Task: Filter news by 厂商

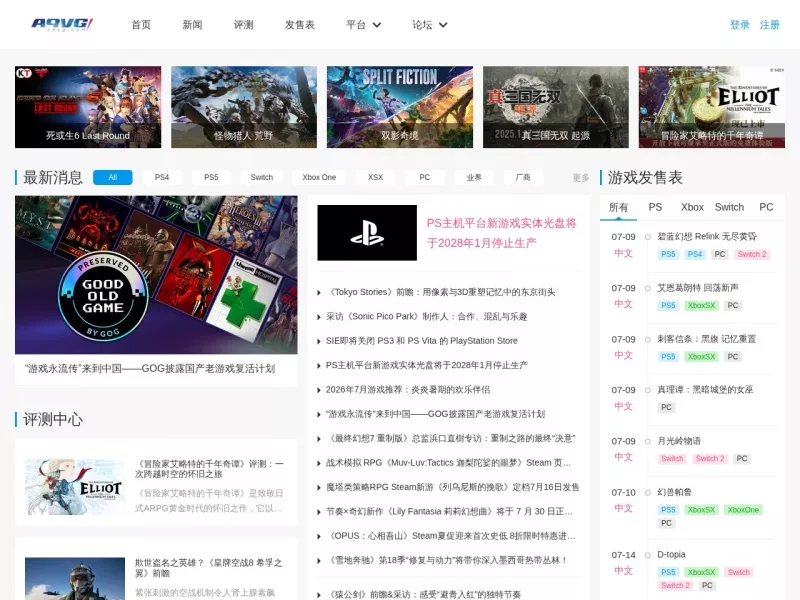Action: [523, 177]
